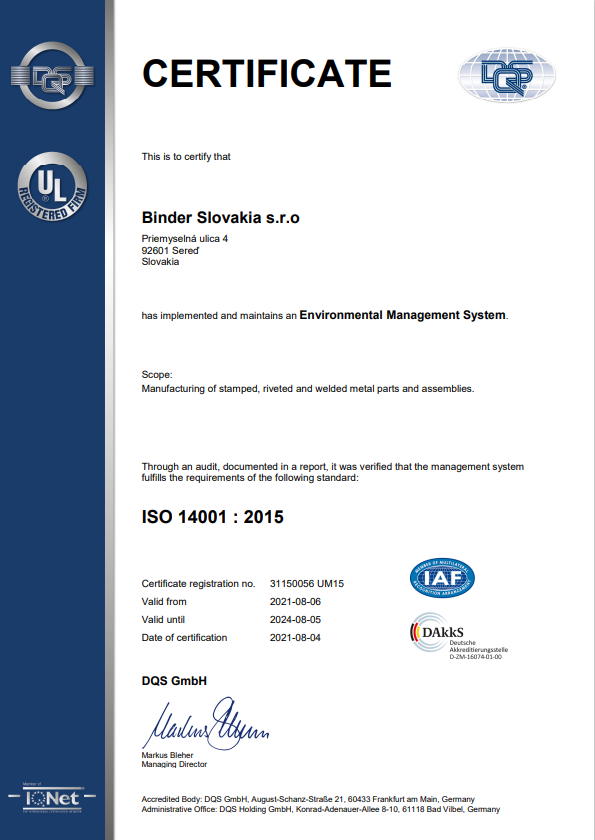595x840 pixels.
Task: Click the DQS logo in the blue sidebar
Action: [52, 76]
